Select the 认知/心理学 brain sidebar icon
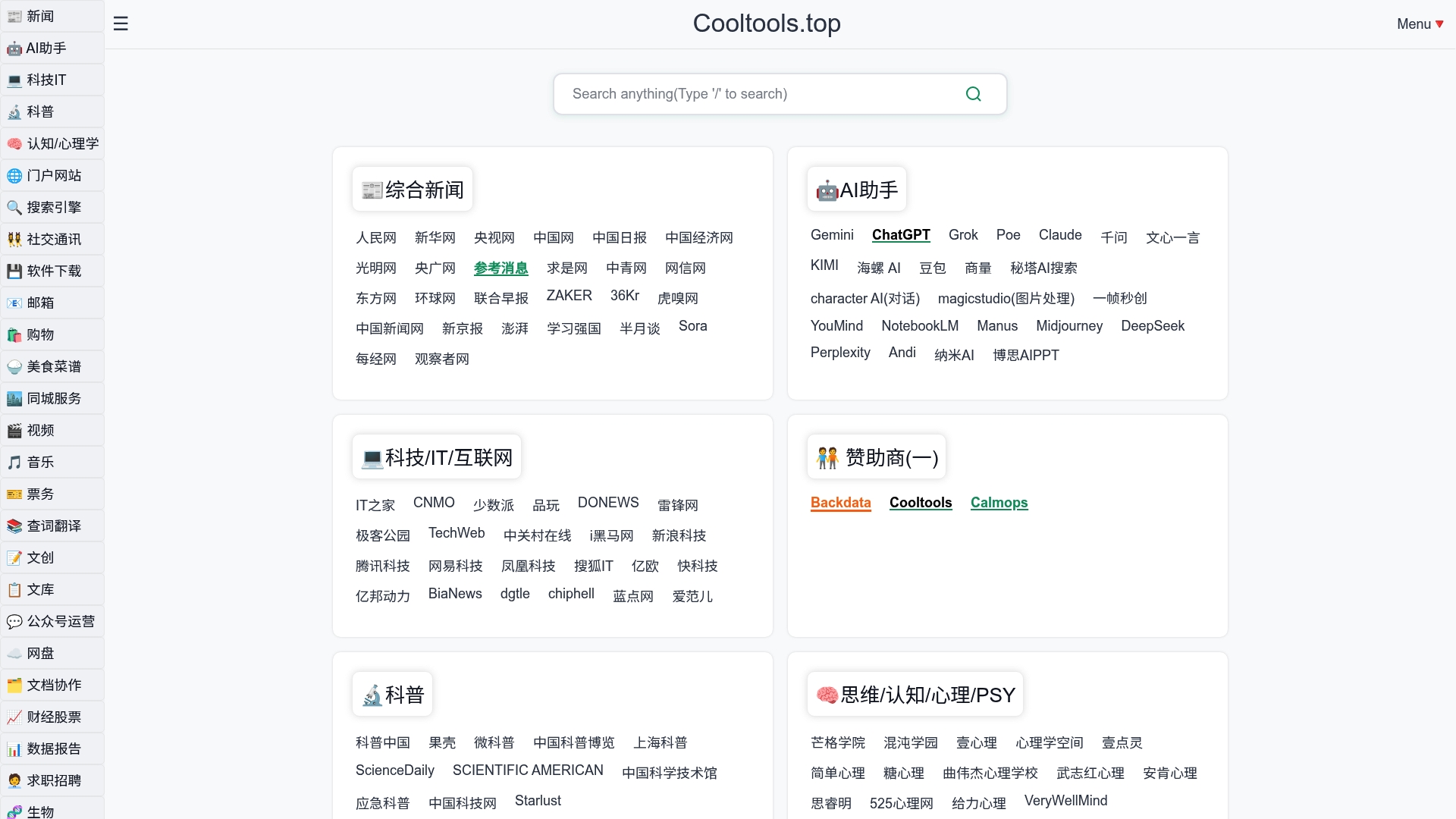Screen dimensions: 1456x819 (x=14, y=143)
